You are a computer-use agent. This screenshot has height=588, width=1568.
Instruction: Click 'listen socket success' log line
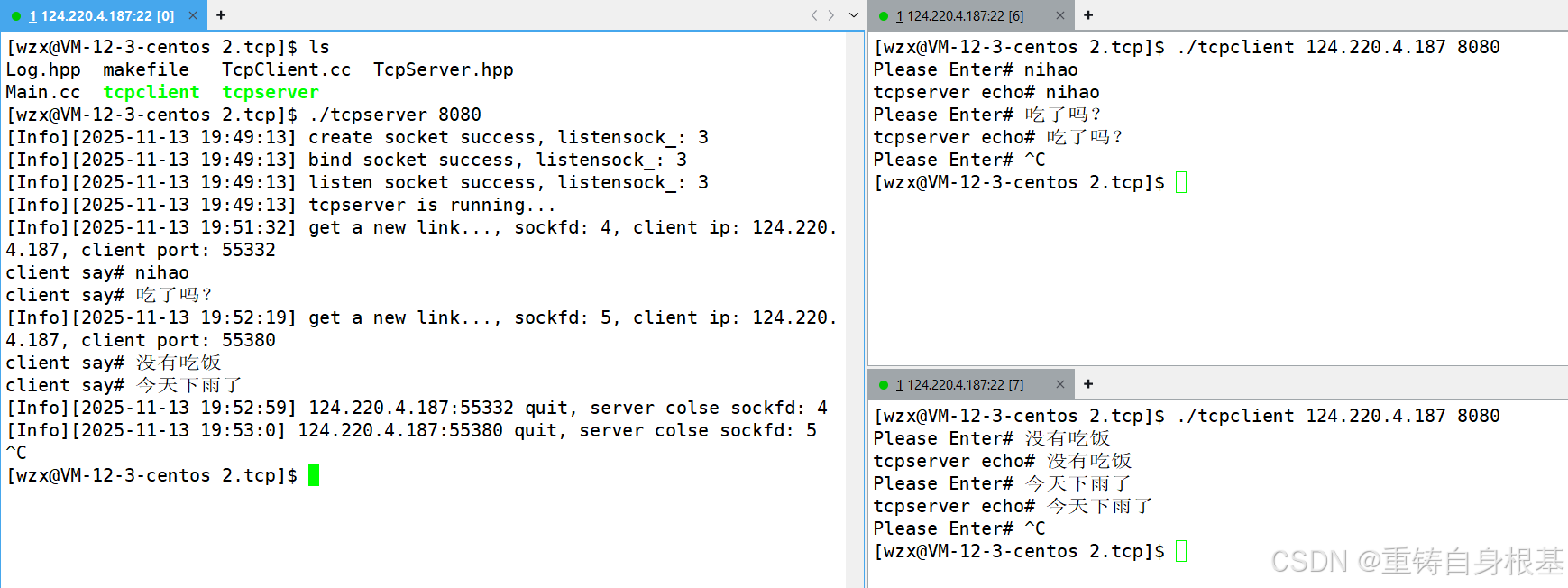[357, 182]
